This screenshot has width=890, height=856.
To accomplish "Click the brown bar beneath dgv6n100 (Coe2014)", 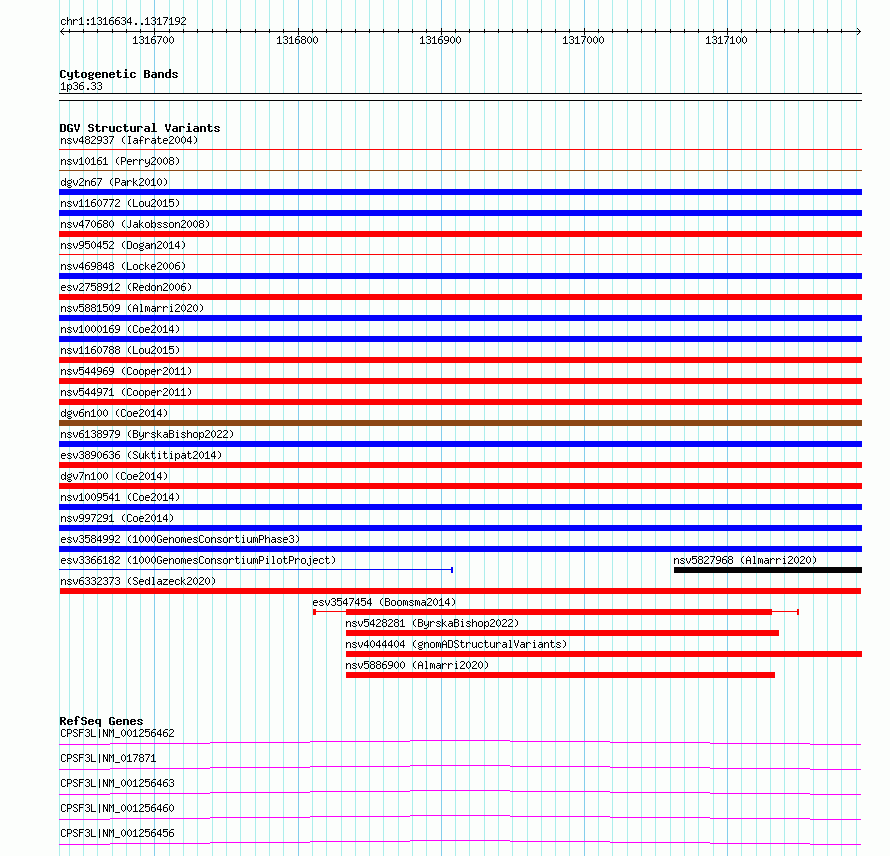I will (x=461, y=423).
